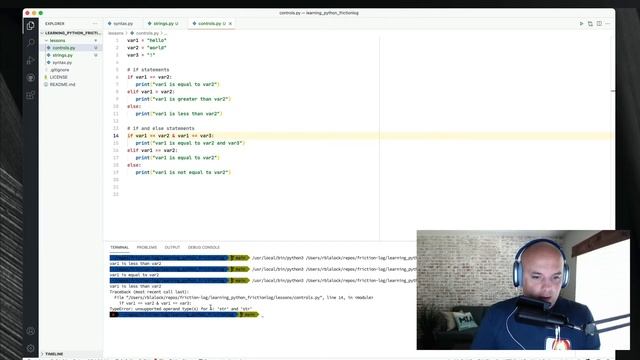Expand the TIMELINE section
This screenshot has height=360, width=640.
pyautogui.click(x=71, y=354)
